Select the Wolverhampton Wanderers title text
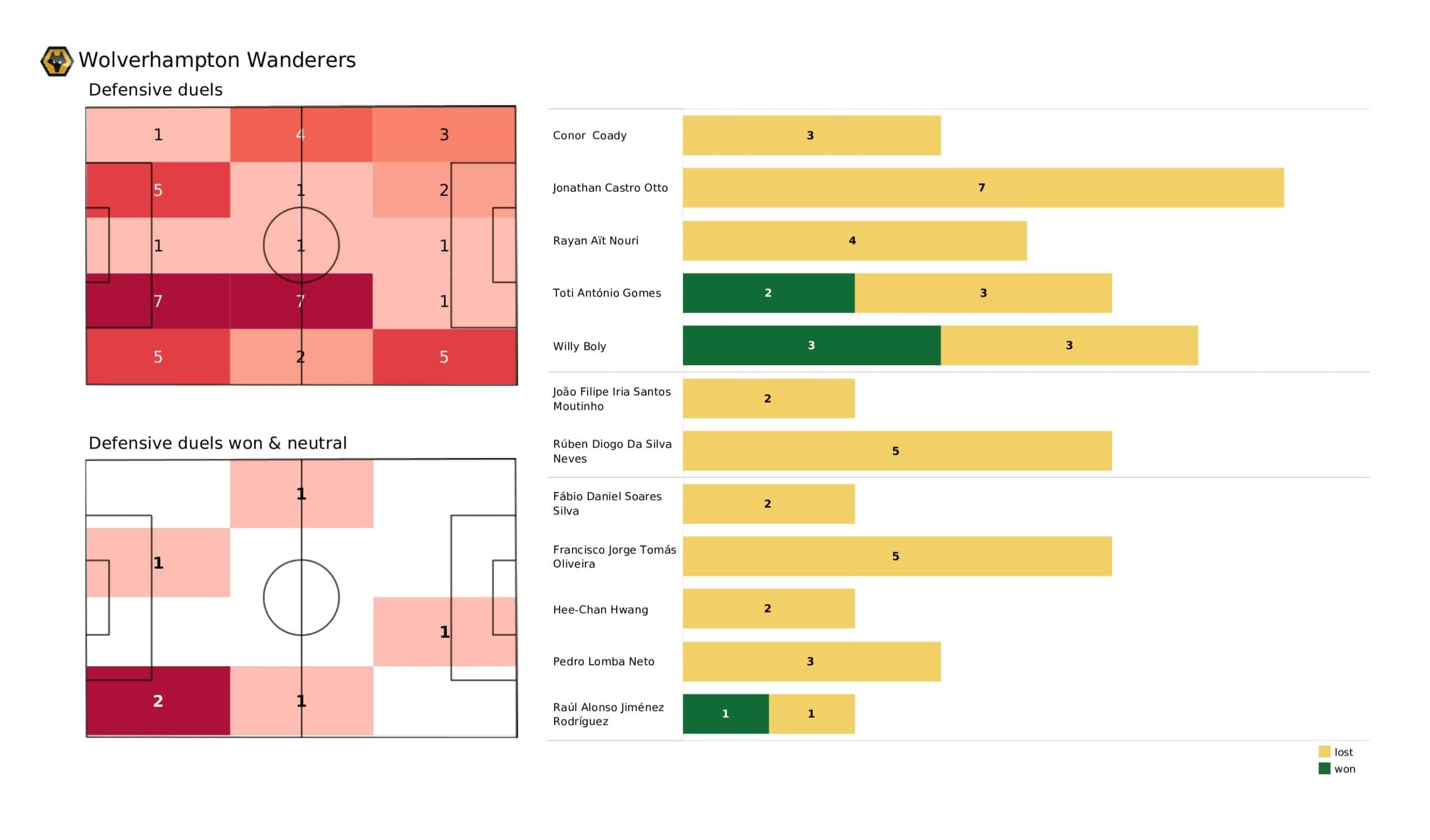 click(x=217, y=60)
